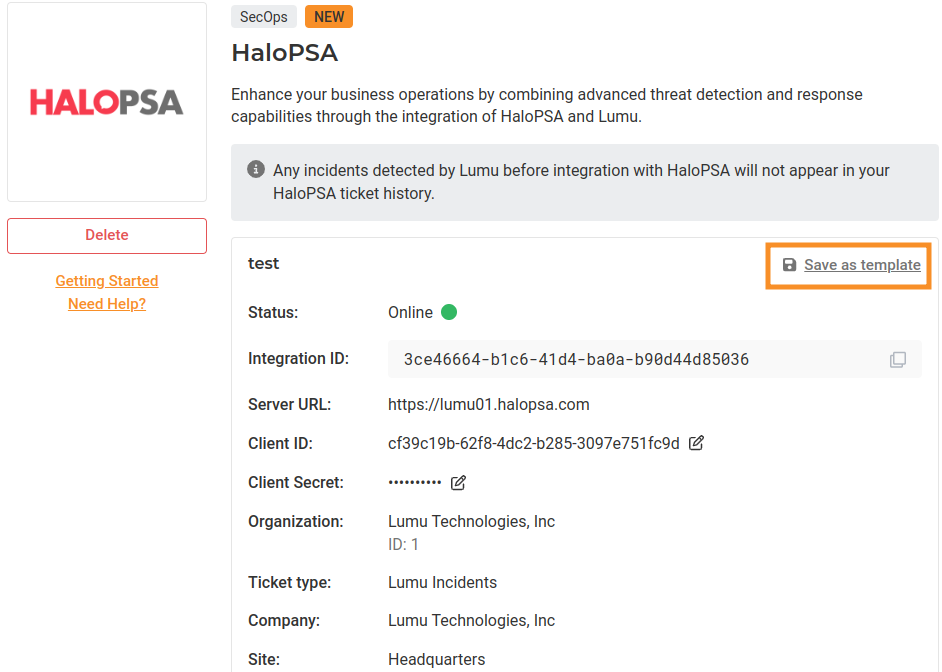Select the SecOps category tag
Screen dimensions: 942x672
[264, 17]
